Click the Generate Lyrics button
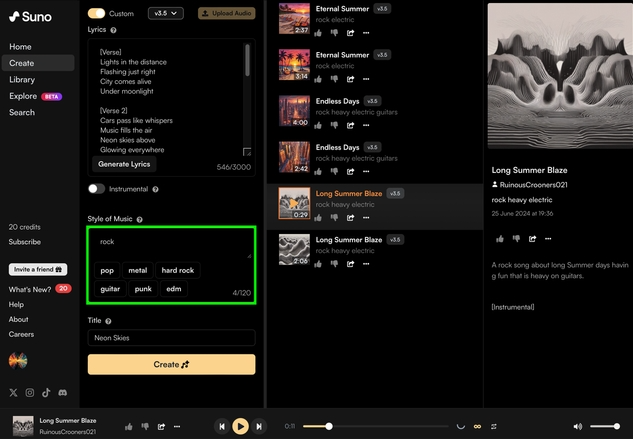This screenshot has height=439, width=633. [x=125, y=163]
